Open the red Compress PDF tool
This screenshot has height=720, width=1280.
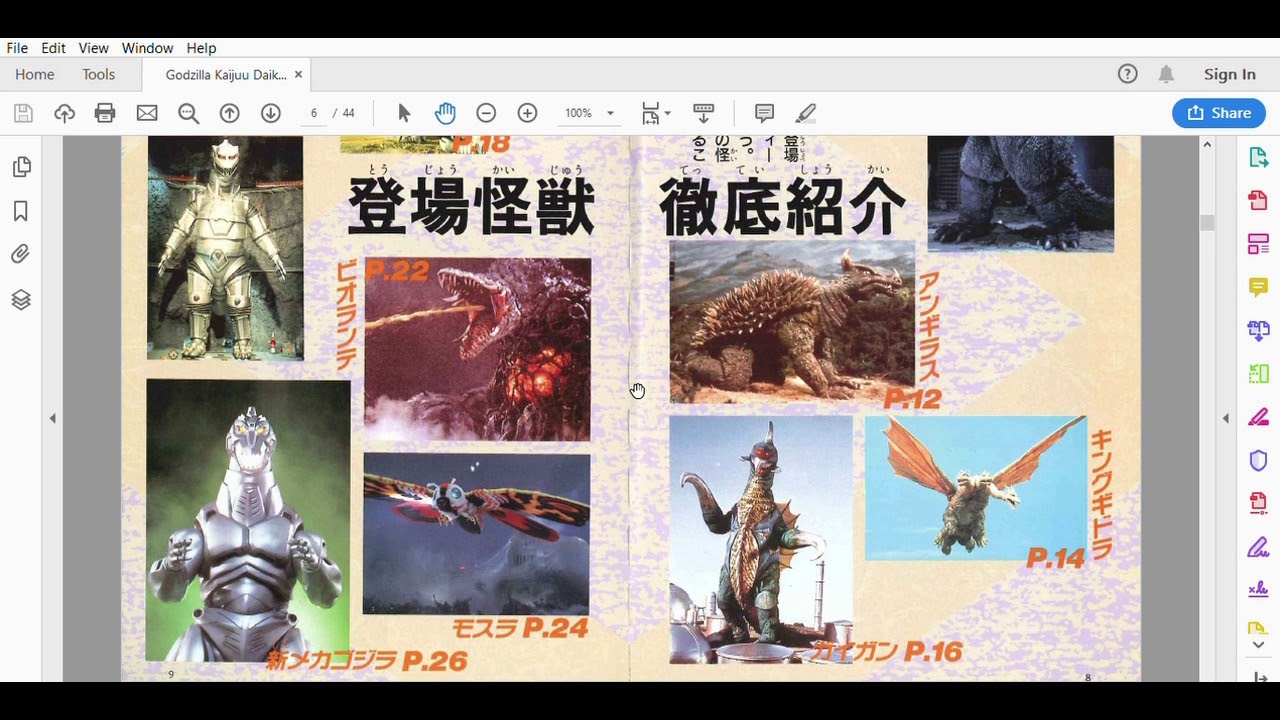[x=1258, y=503]
